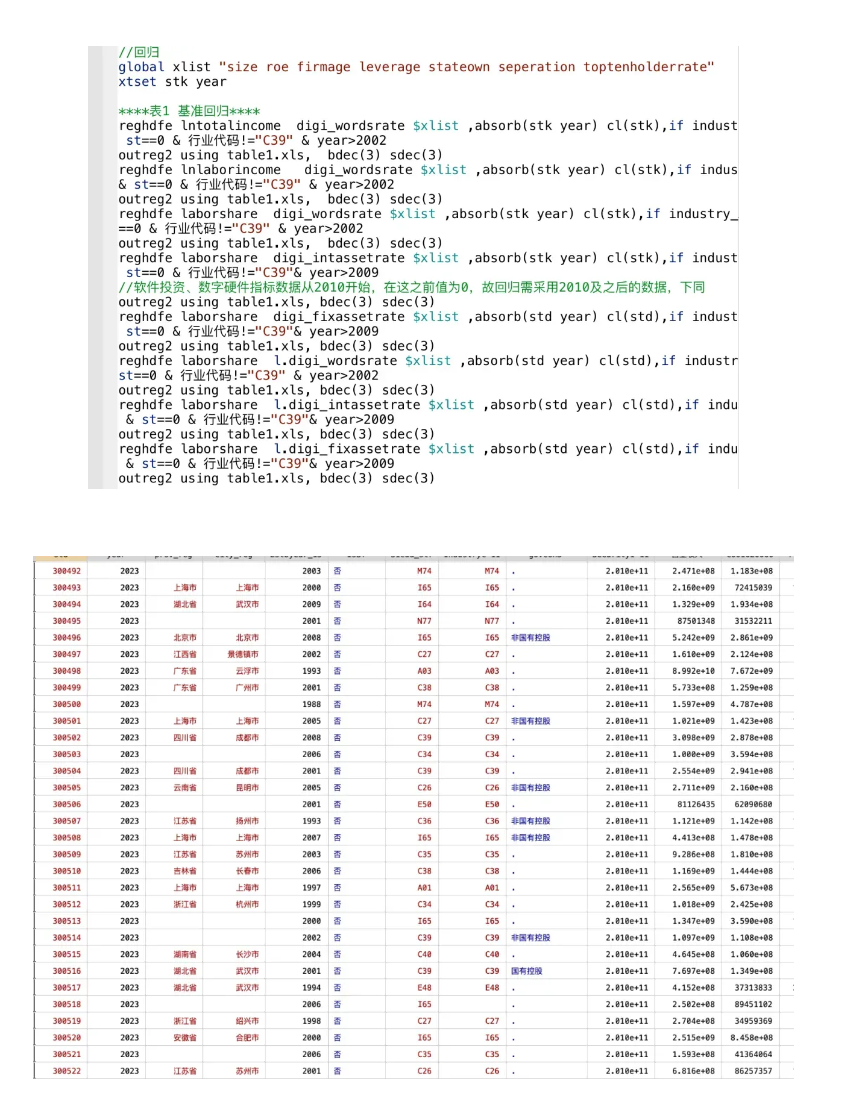
Task: Click year 1997 cell in row 300511
Action: pyautogui.click(x=312, y=888)
